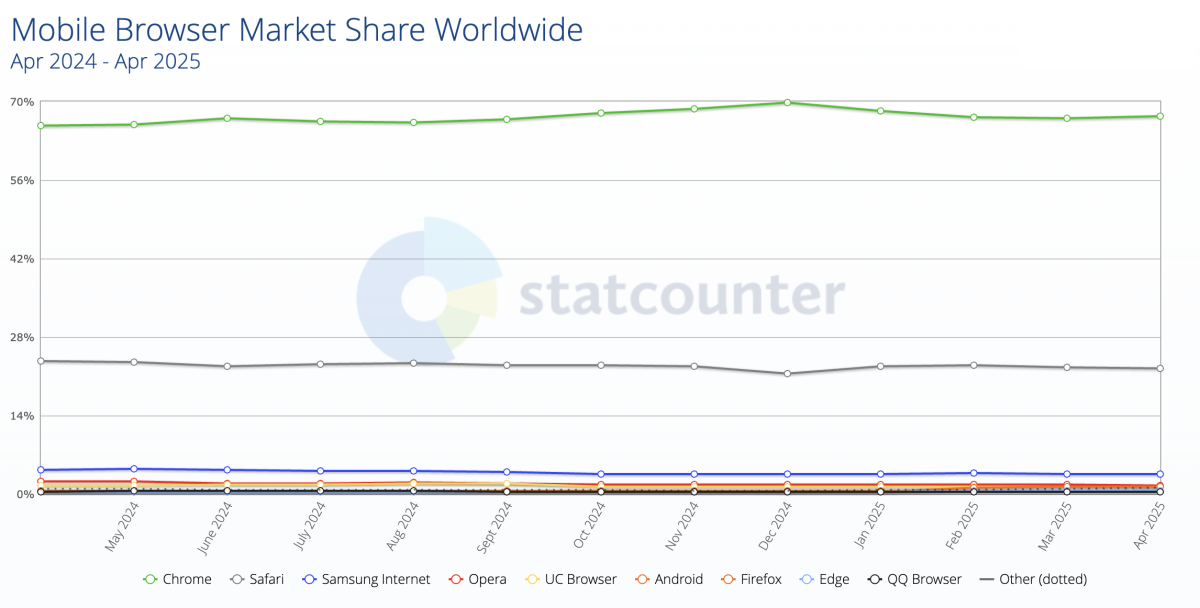Click the Apr 2024 - Apr 2025 subtitle
The height and width of the screenshot is (608, 1200).
(105, 61)
